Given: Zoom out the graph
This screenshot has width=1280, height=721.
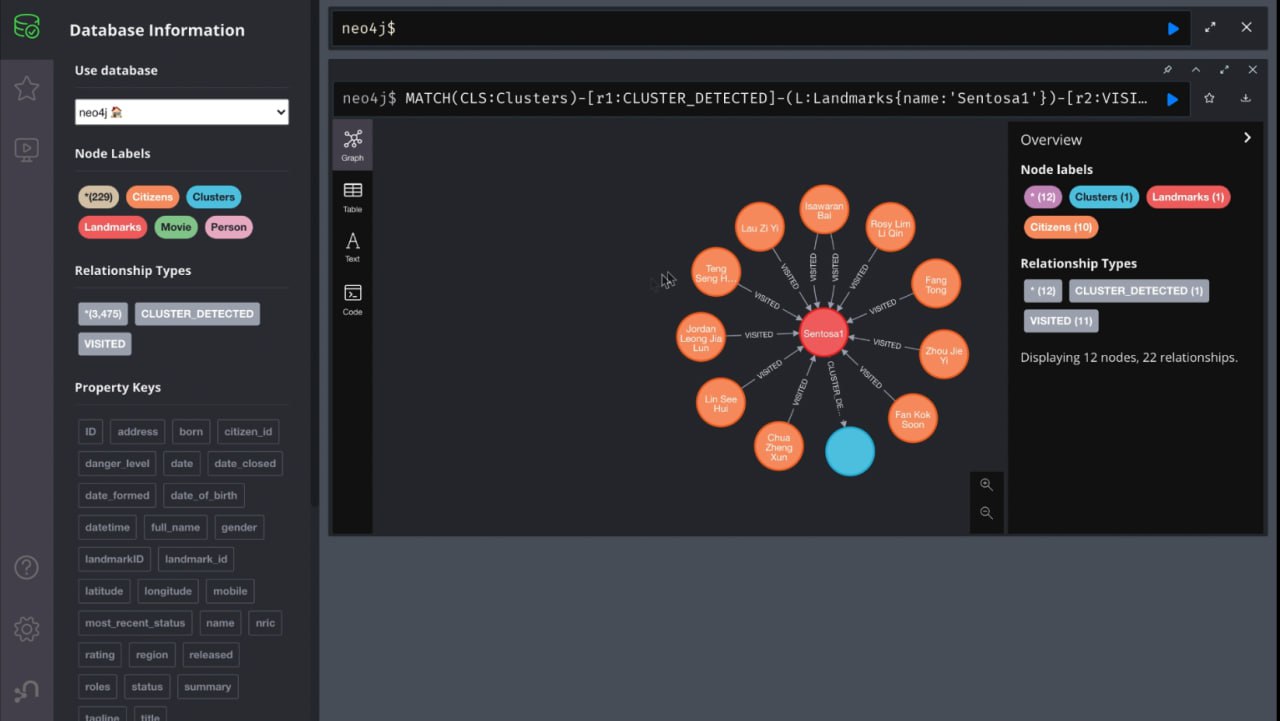Looking at the screenshot, I should click(986, 513).
